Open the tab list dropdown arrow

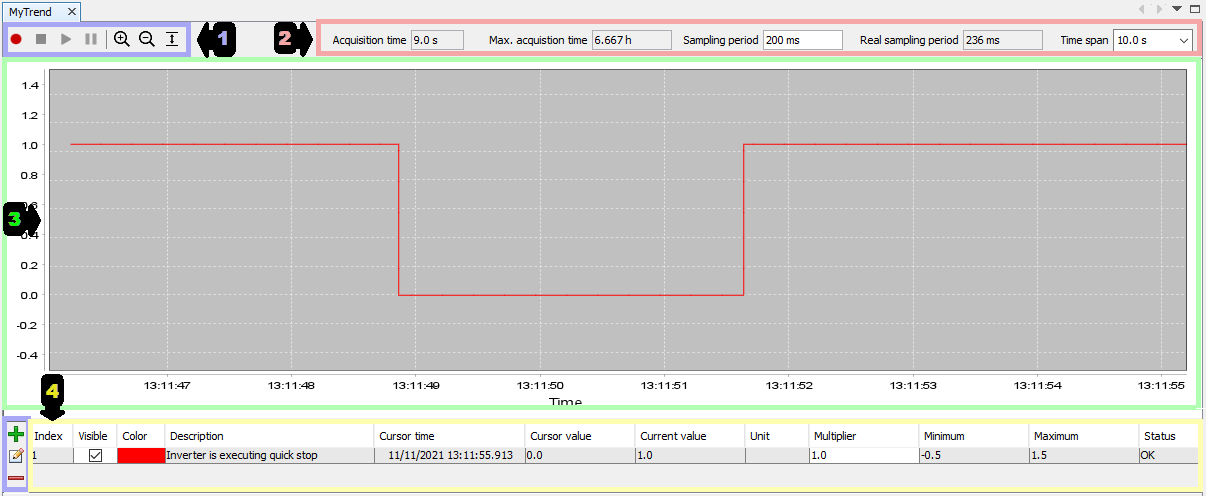point(1177,9)
